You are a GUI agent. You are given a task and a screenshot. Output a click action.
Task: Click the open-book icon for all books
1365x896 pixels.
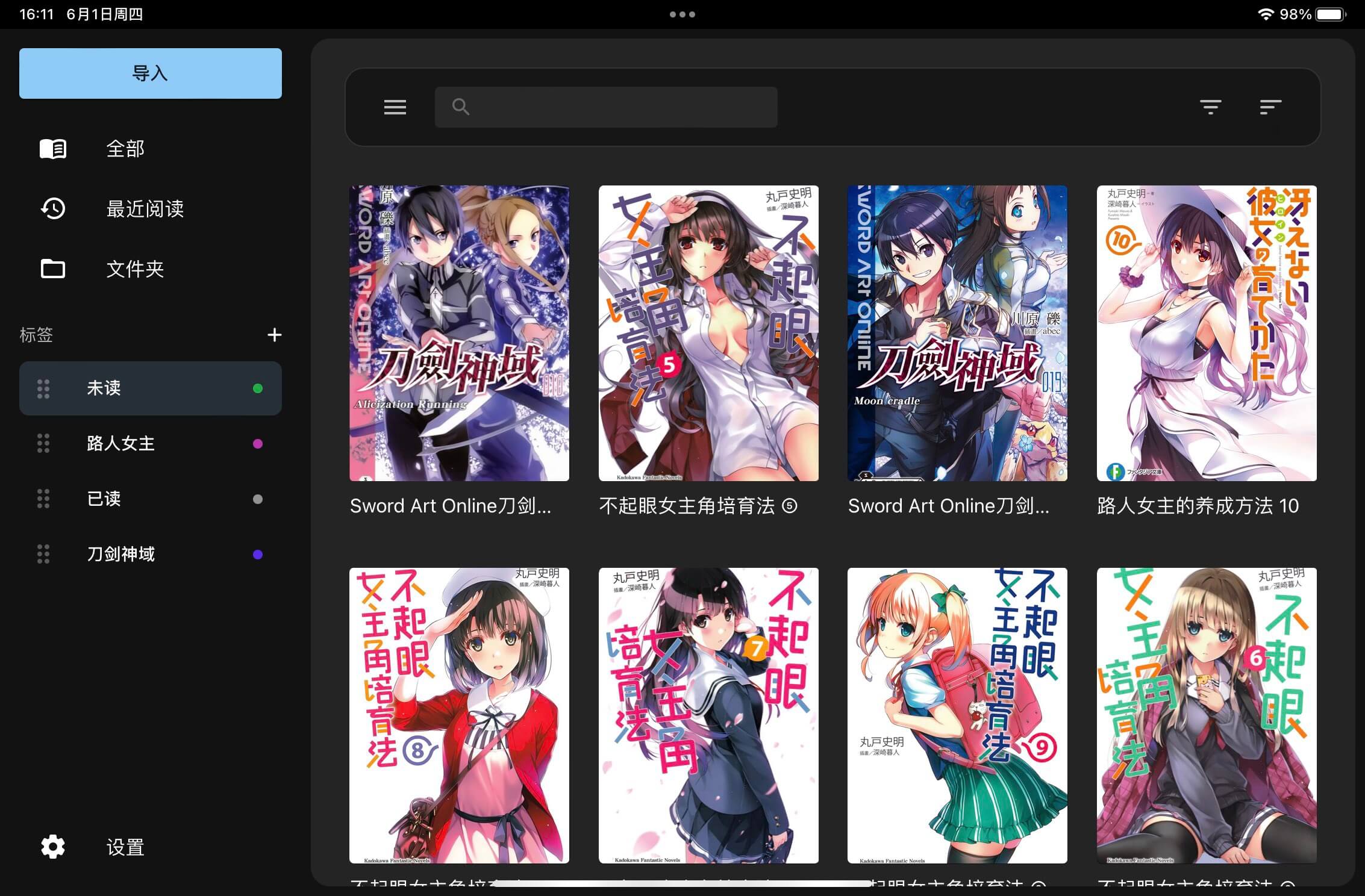click(53, 148)
